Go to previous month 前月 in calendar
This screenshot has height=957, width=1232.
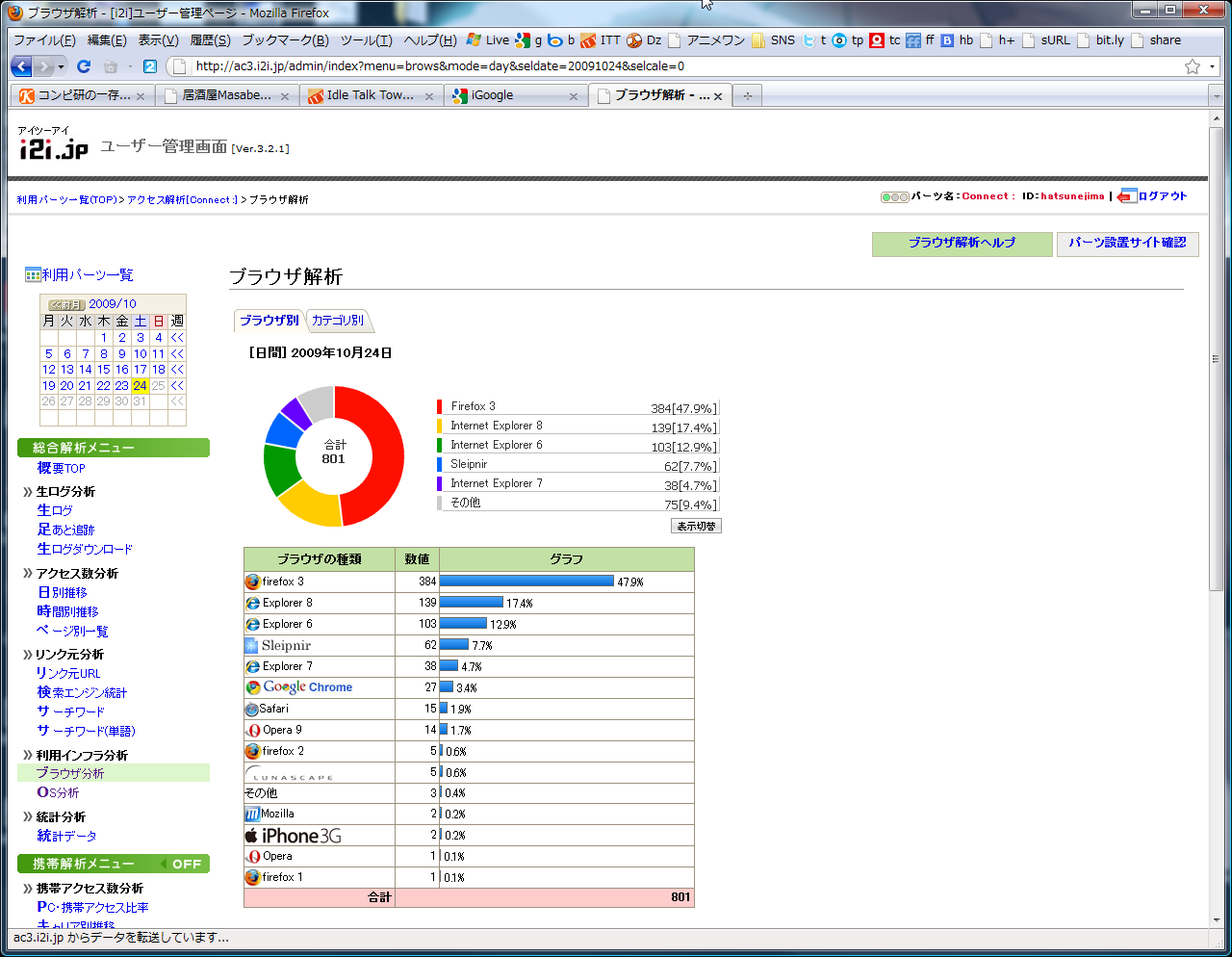(x=66, y=304)
